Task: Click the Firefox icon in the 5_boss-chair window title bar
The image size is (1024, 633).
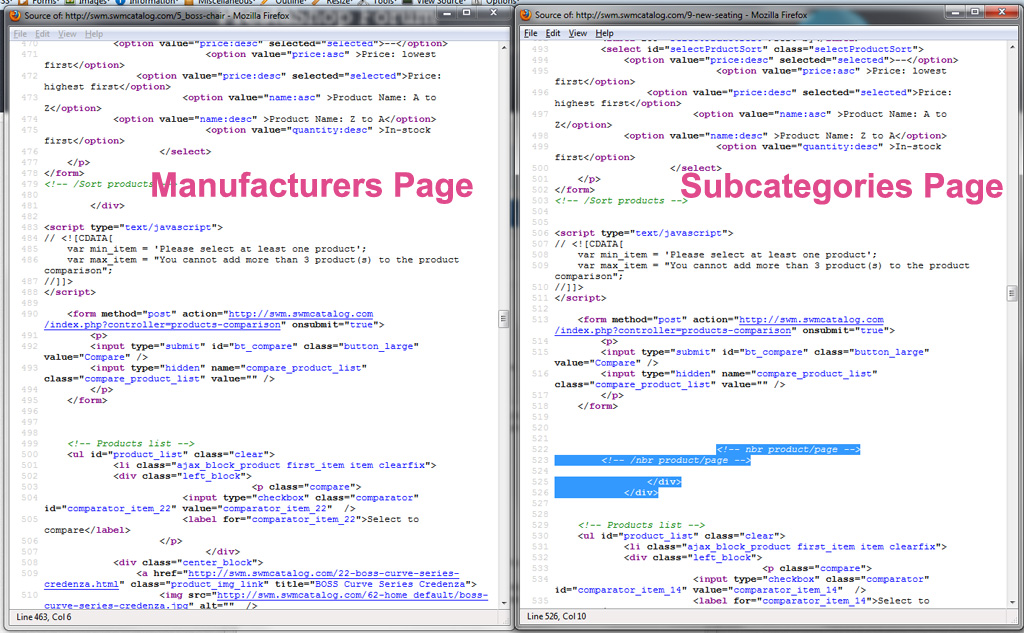Action: click(15, 15)
